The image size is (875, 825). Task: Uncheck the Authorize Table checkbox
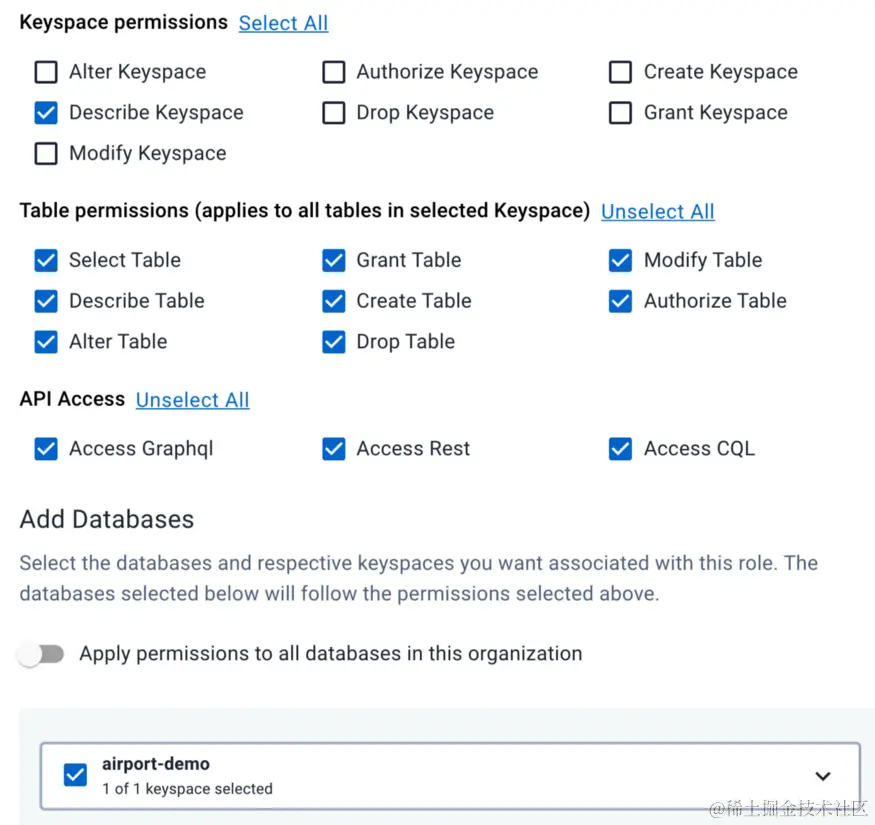click(621, 301)
